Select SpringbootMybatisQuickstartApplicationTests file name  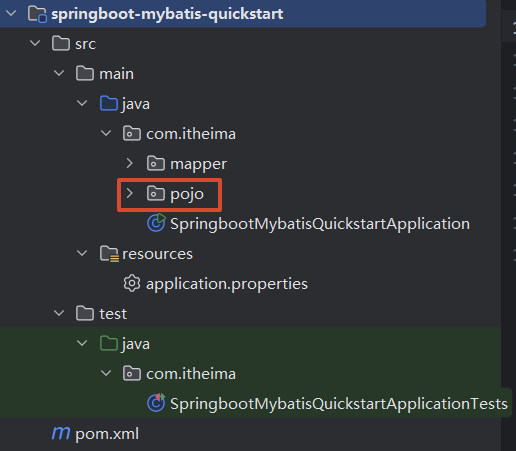[339, 403]
